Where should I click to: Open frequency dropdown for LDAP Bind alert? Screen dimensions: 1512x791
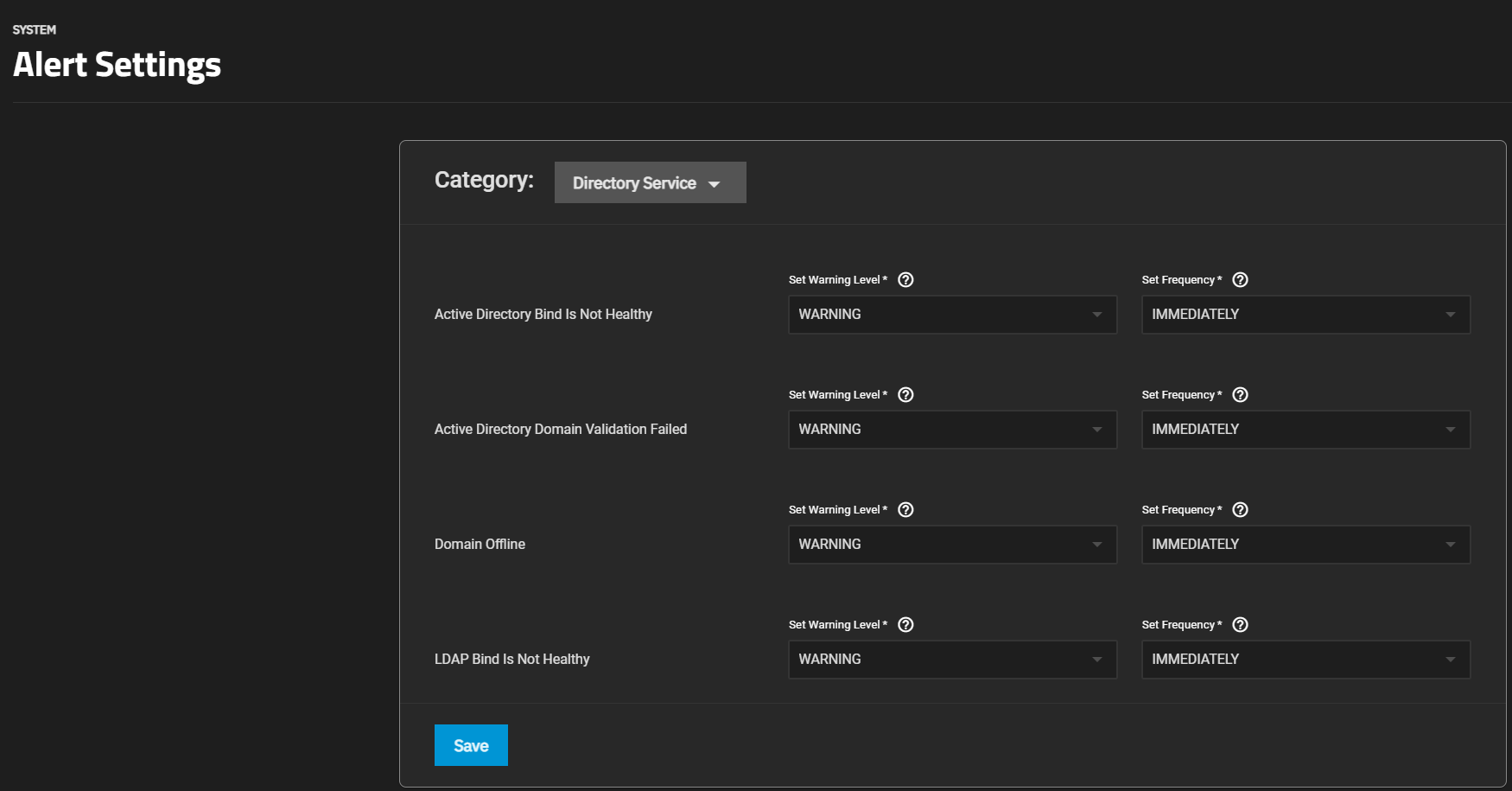pos(1305,660)
